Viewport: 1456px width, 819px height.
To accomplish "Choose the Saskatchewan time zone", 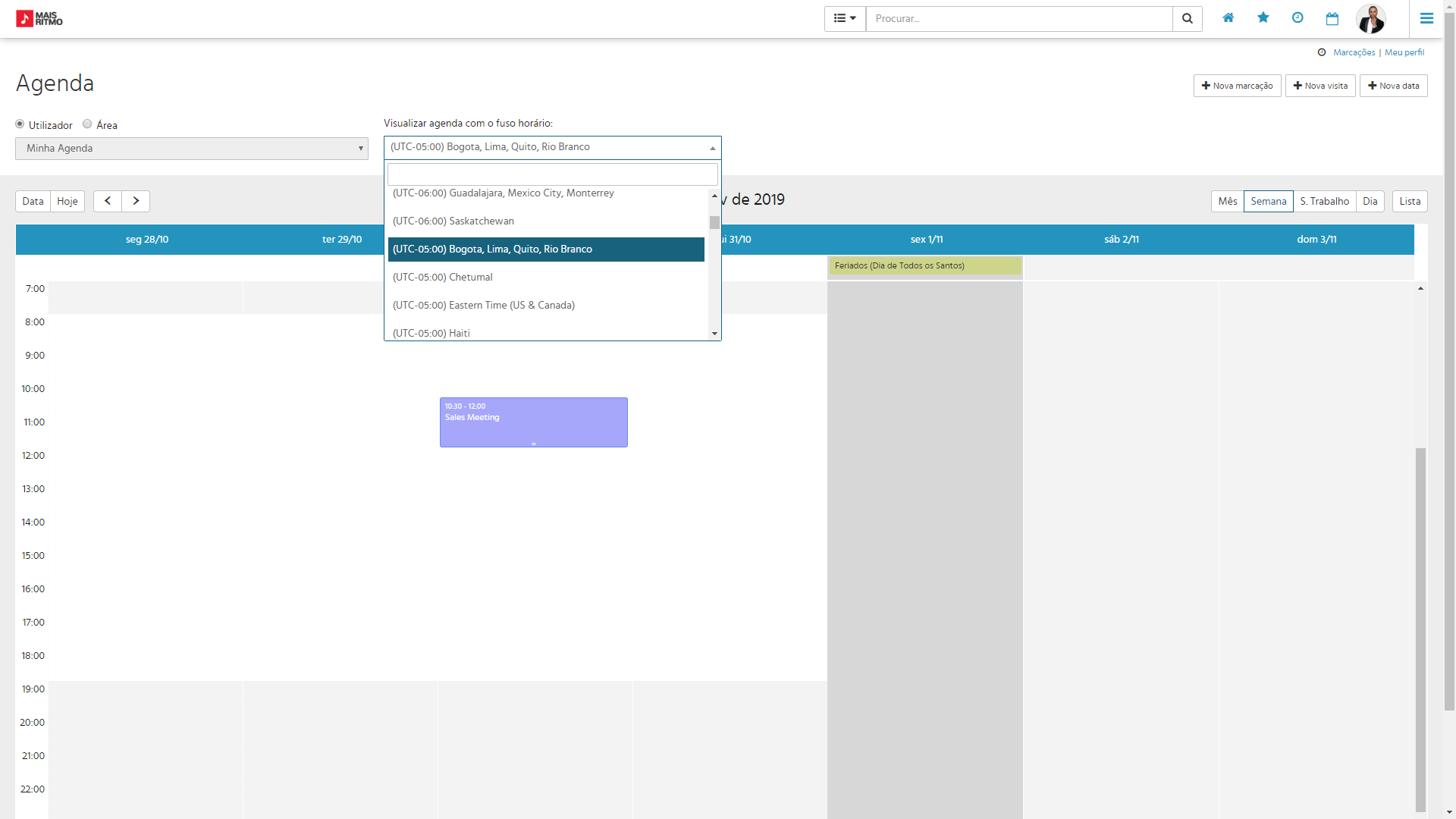I will [x=546, y=221].
